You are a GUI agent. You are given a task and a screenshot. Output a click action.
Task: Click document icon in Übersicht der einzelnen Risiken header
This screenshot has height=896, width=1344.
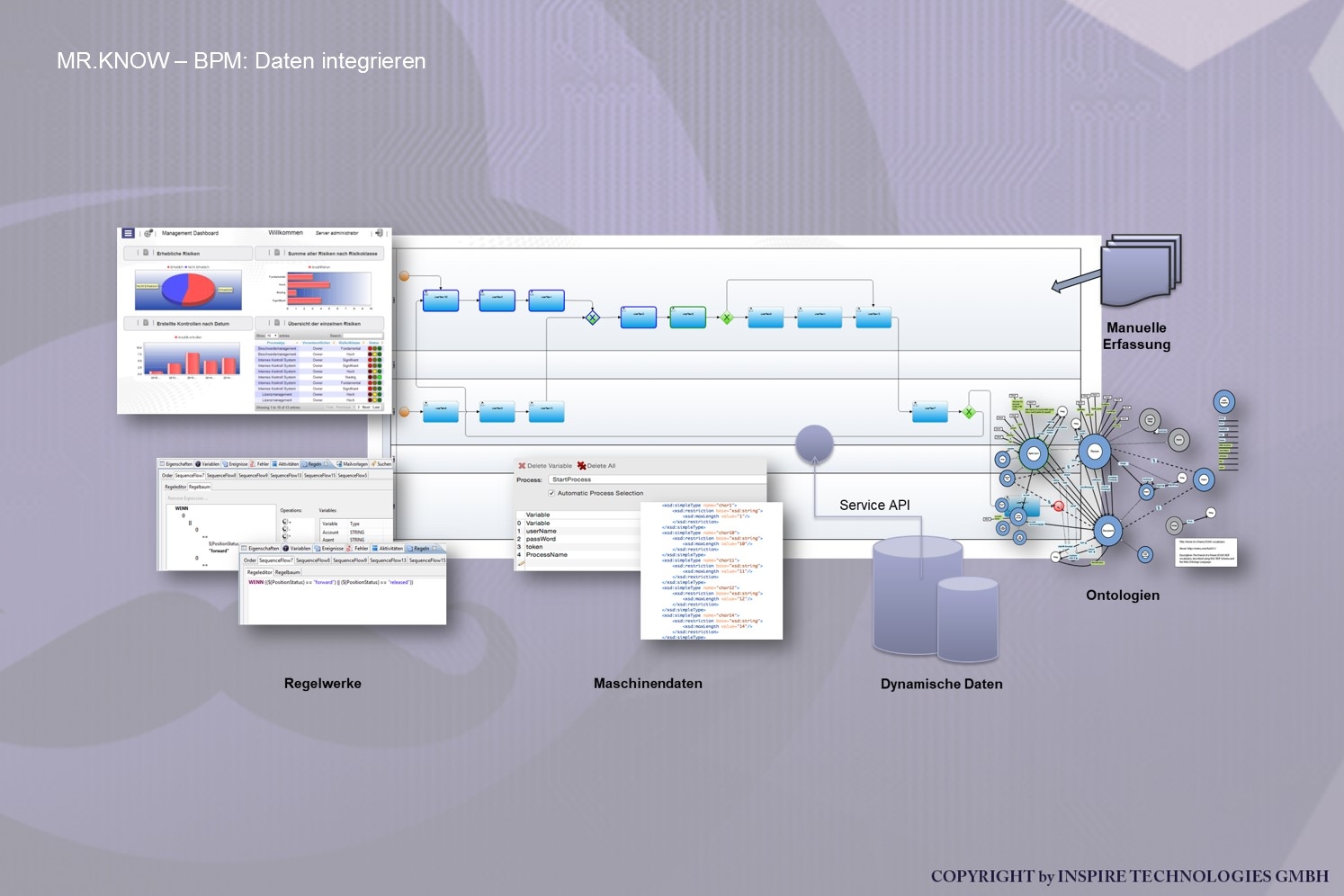pyautogui.click(x=277, y=323)
